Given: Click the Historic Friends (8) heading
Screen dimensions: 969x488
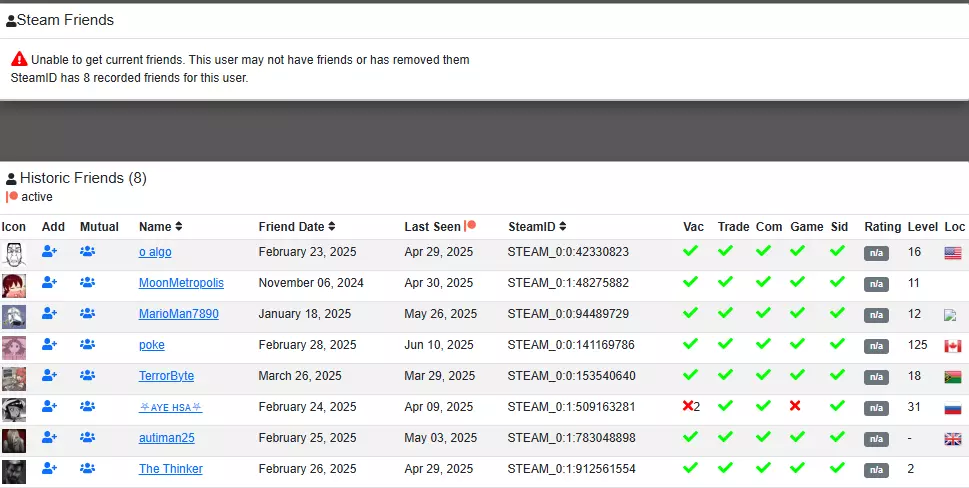Looking at the screenshot, I should (x=76, y=178).
